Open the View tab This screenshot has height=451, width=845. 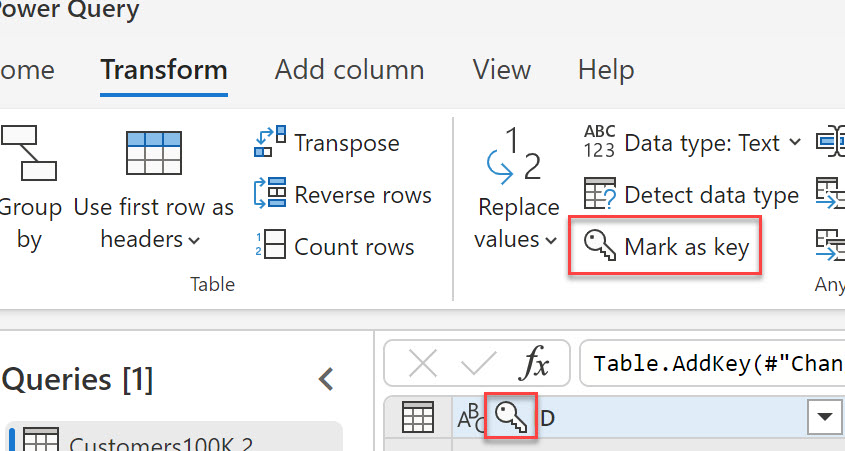[x=501, y=70]
